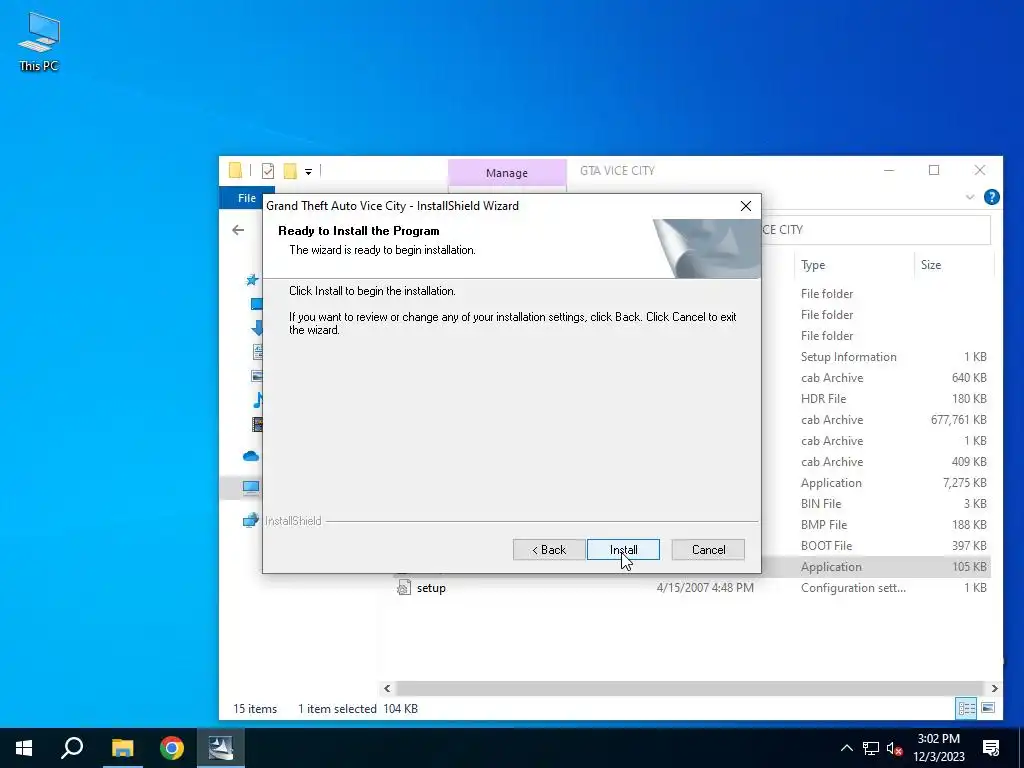Open File Explorer from the taskbar
Screen dimensions: 1024x768
click(x=122, y=748)
